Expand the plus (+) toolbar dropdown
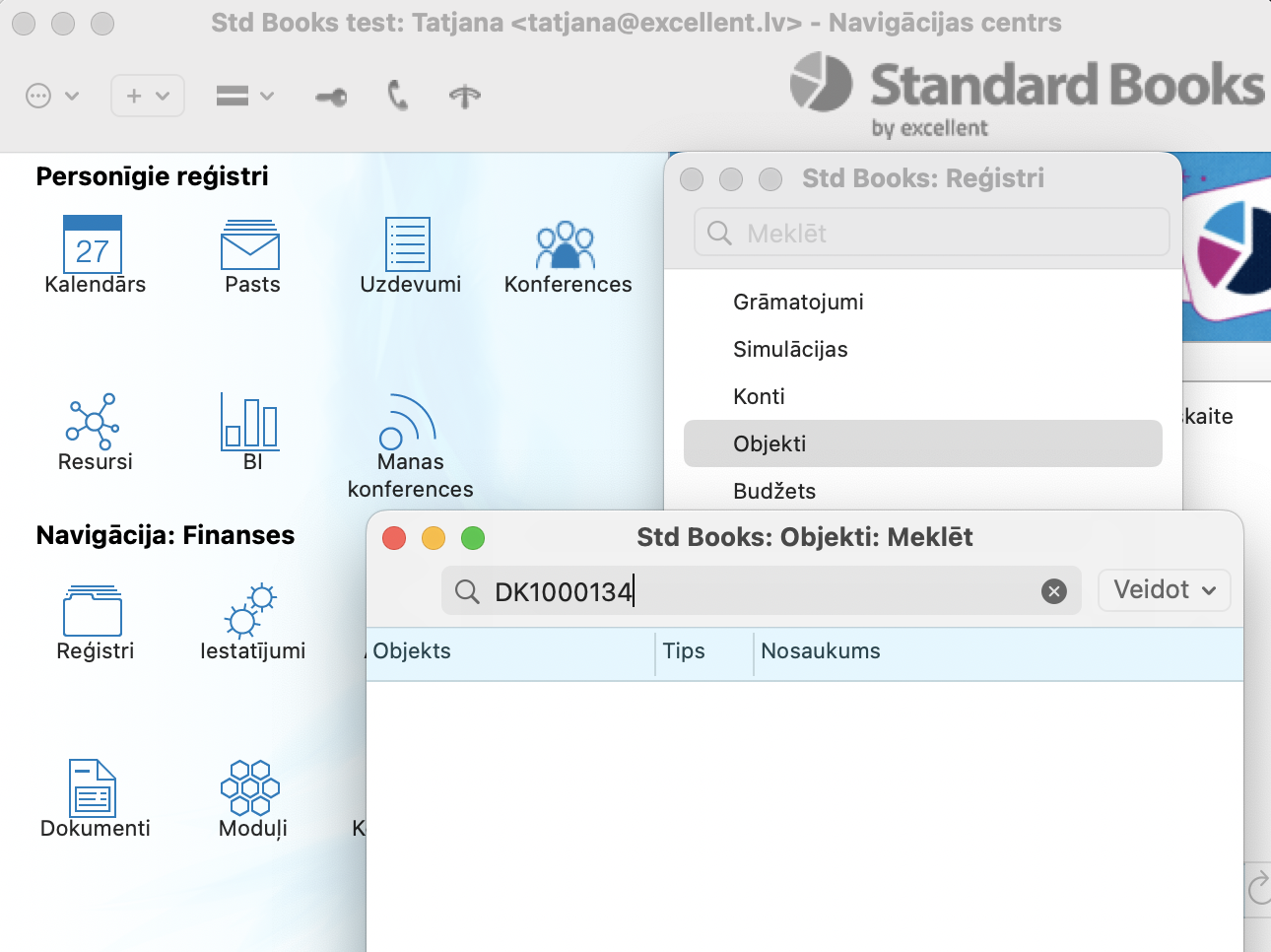Viewport: 1271px width, 952px height. coord(148,96)
